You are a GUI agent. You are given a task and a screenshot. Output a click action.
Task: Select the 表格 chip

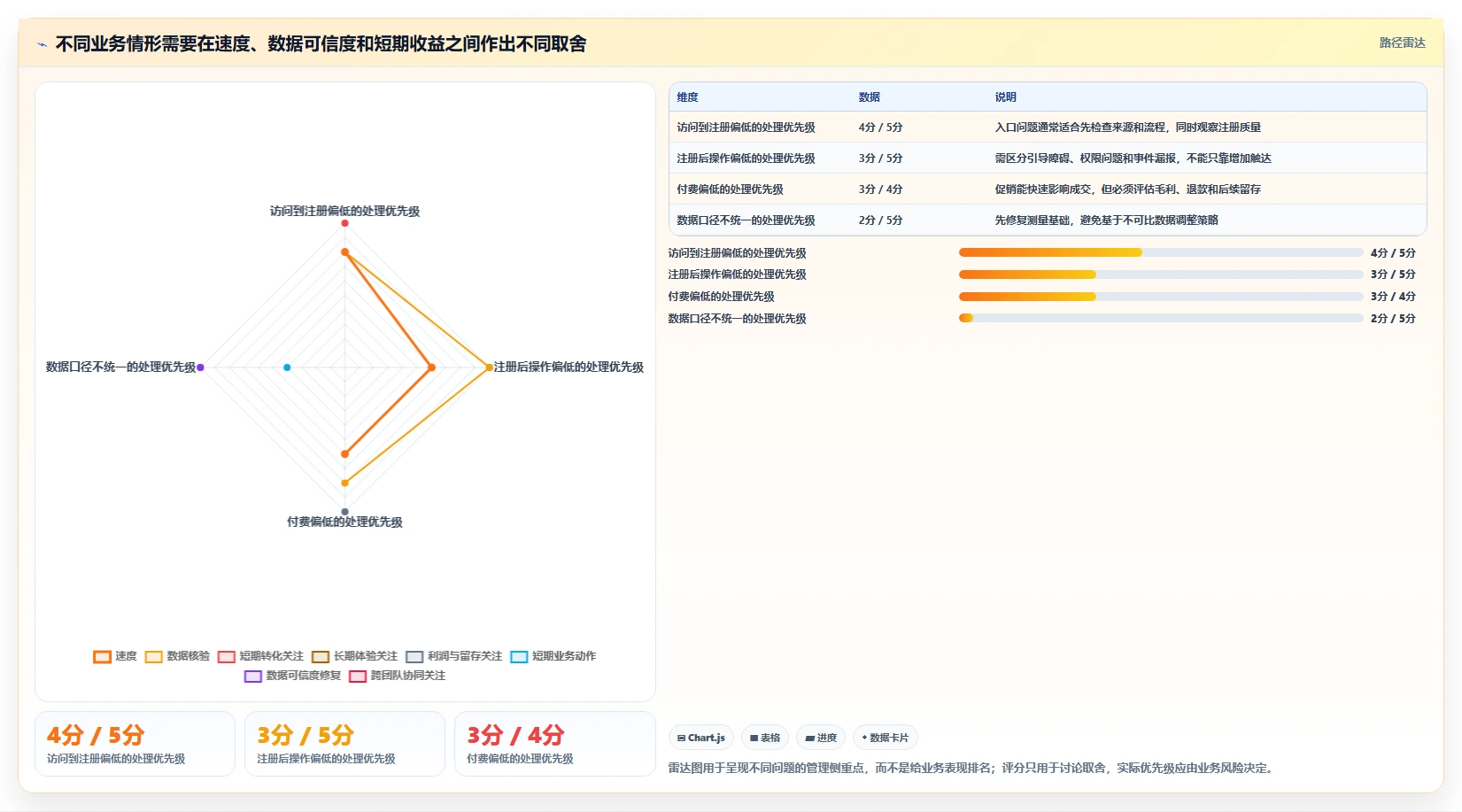[764, 738]
